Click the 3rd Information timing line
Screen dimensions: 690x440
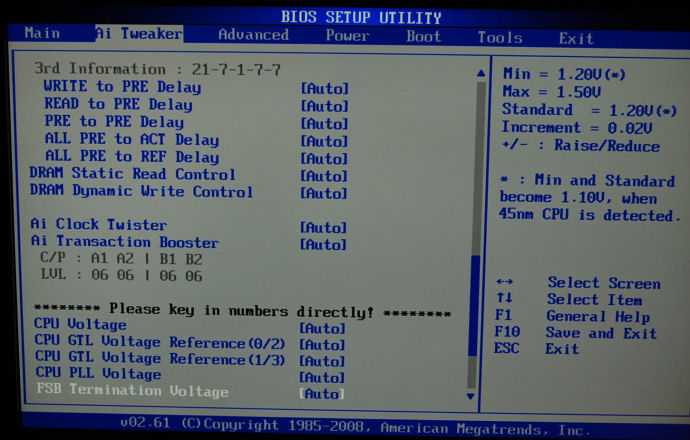pyautogui.click(x=157, y=69)
